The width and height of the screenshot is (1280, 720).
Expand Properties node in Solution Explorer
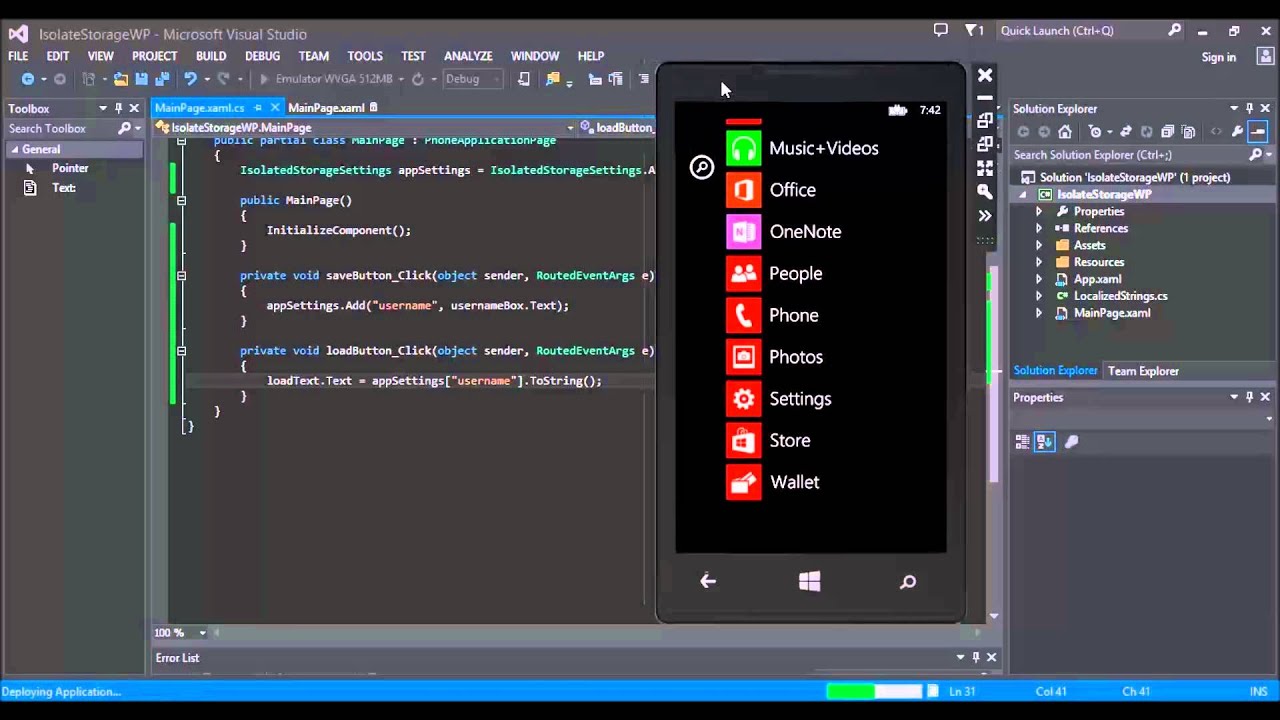pos(1039,211)
